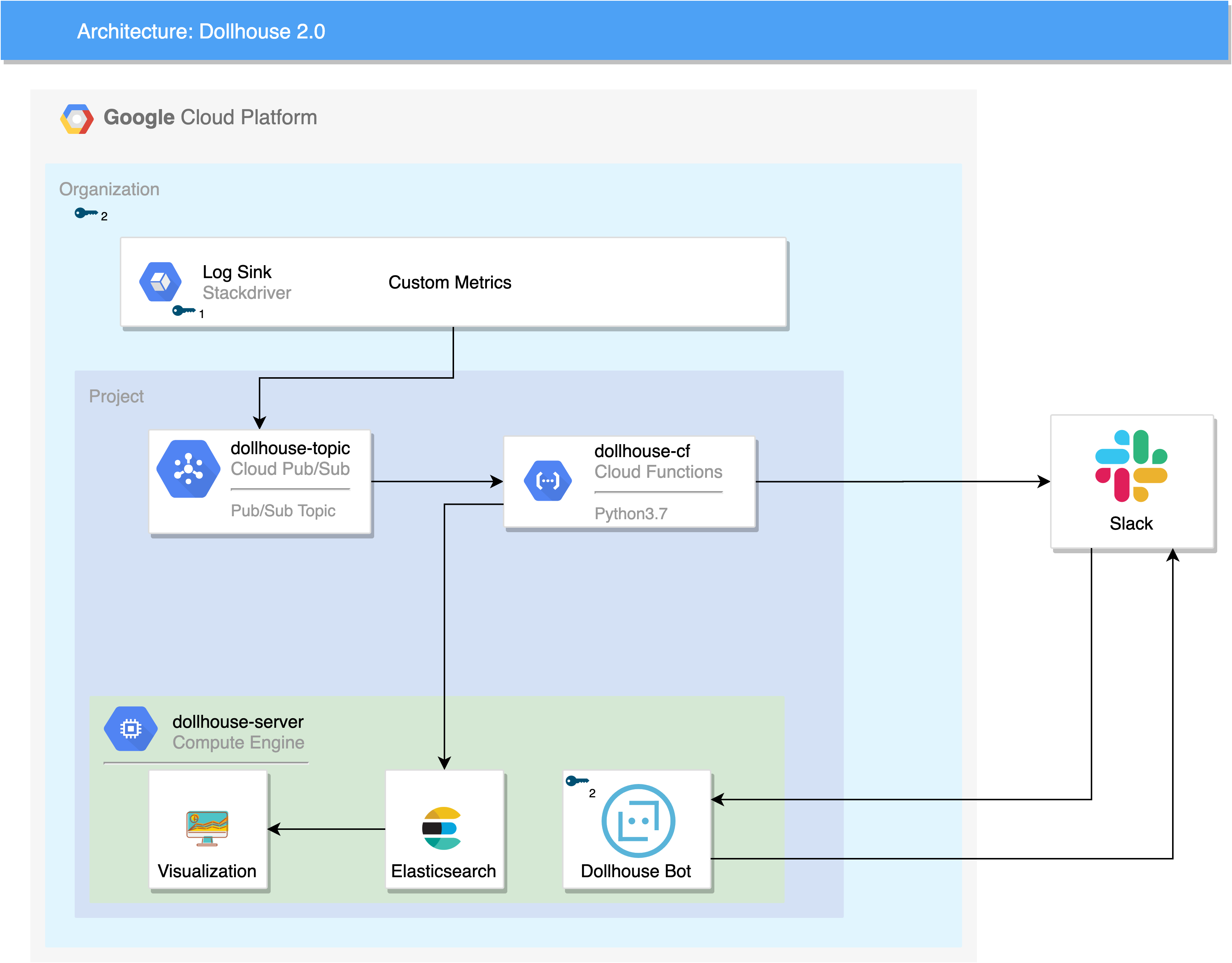This screenshot has width=1232, height=963.
Task: Select the key icon below Log Sink
Action: (x=183, y=310)
